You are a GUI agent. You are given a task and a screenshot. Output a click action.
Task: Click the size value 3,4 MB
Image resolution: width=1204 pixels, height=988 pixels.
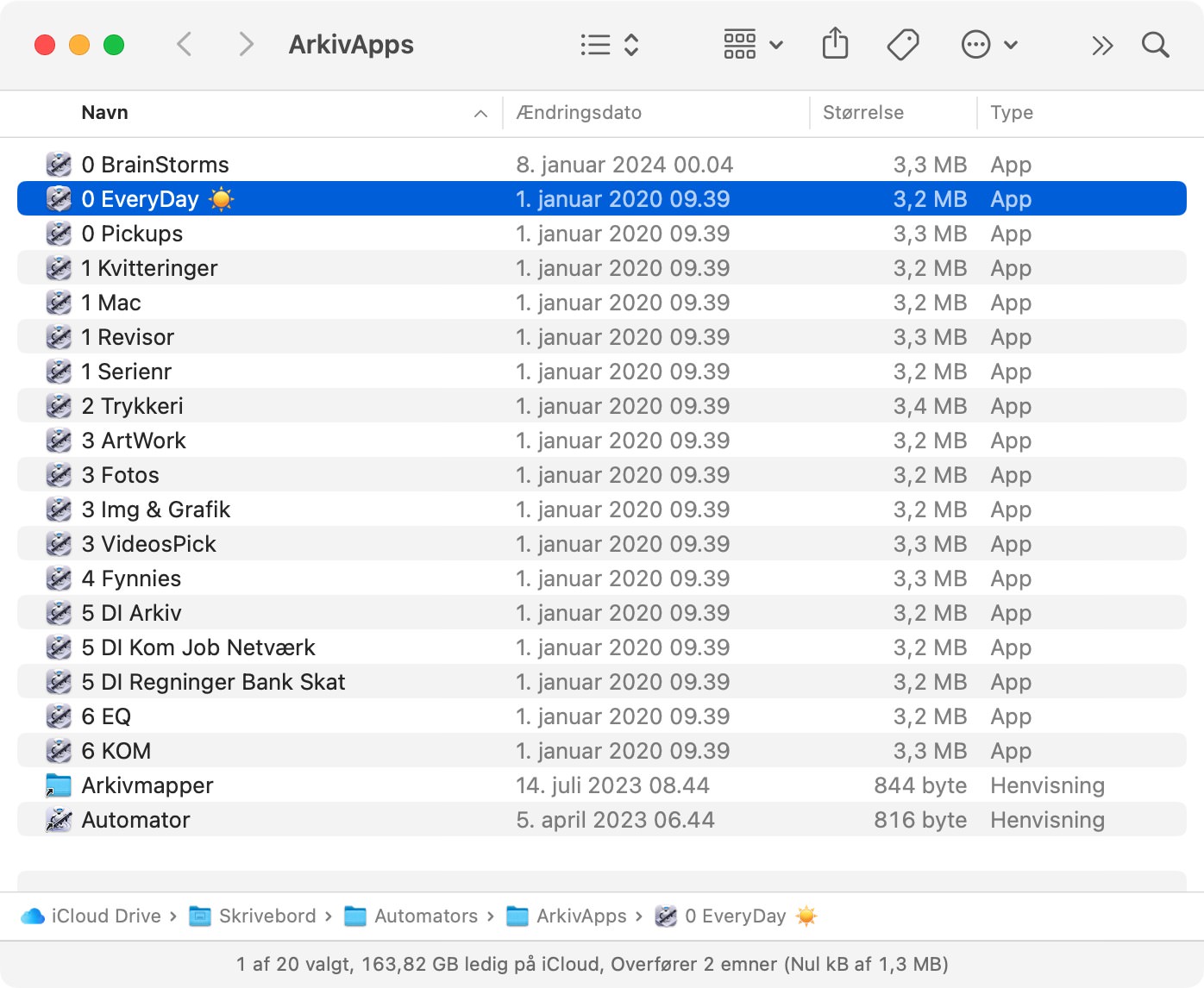(930, 406)
